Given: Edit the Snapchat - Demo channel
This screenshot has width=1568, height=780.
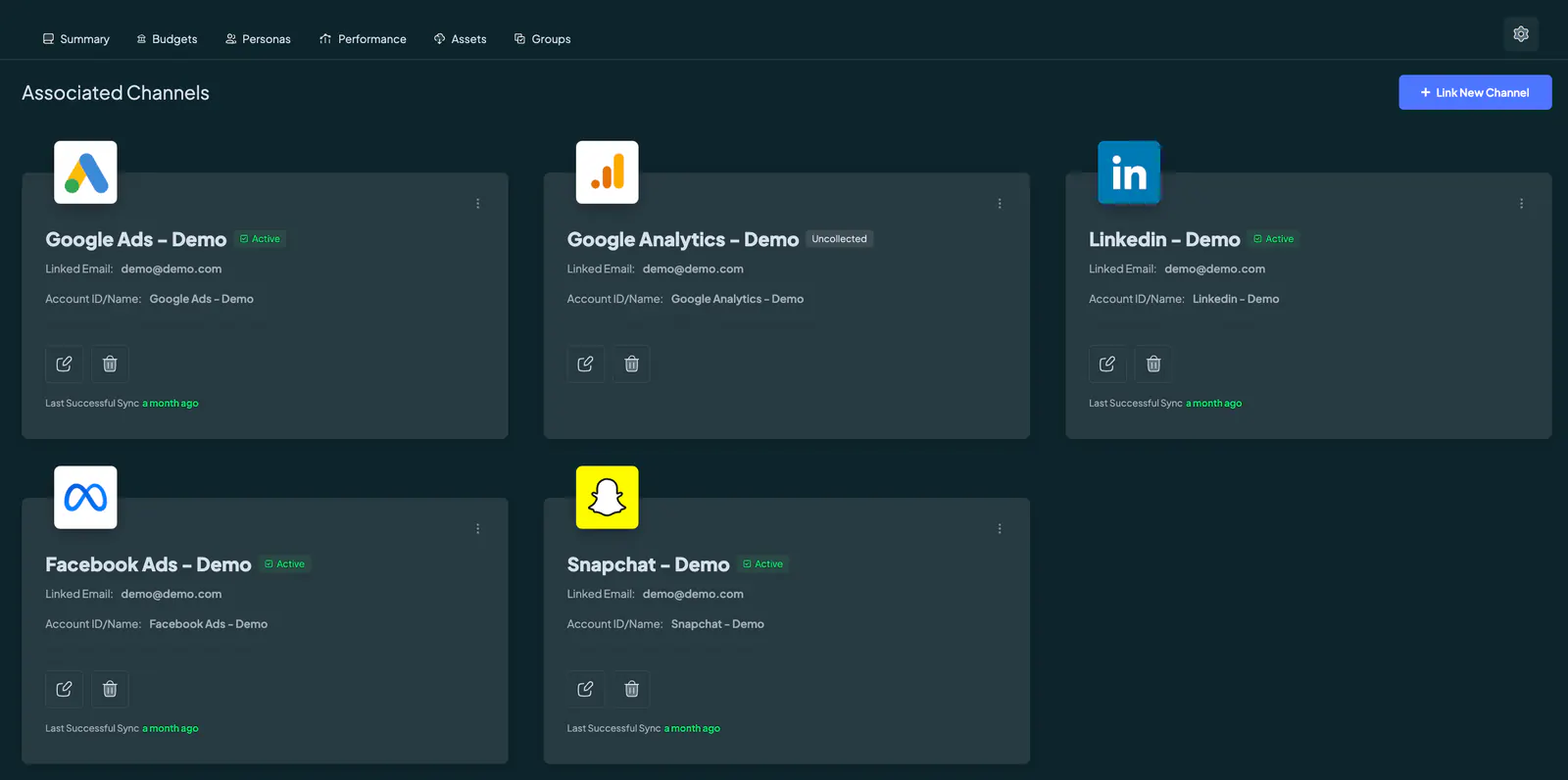Looking at the screenshot, I should (585, 689).
